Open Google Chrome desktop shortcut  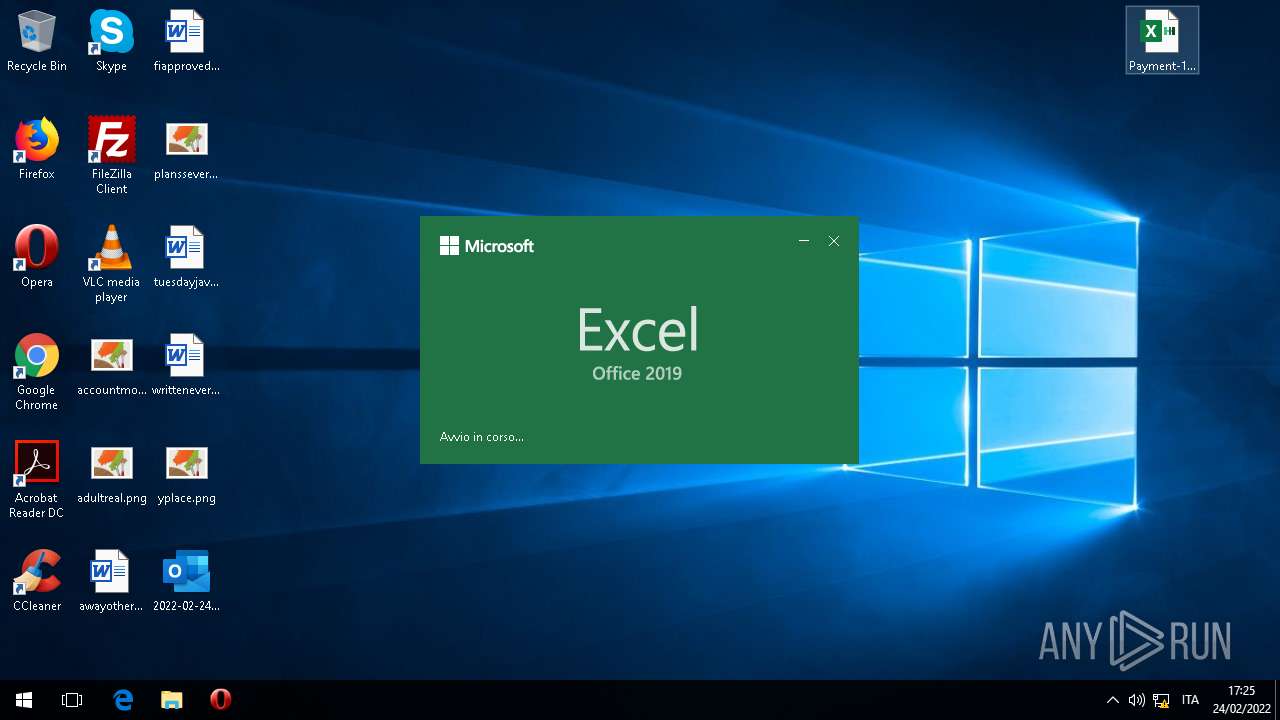tap(37, 372)
